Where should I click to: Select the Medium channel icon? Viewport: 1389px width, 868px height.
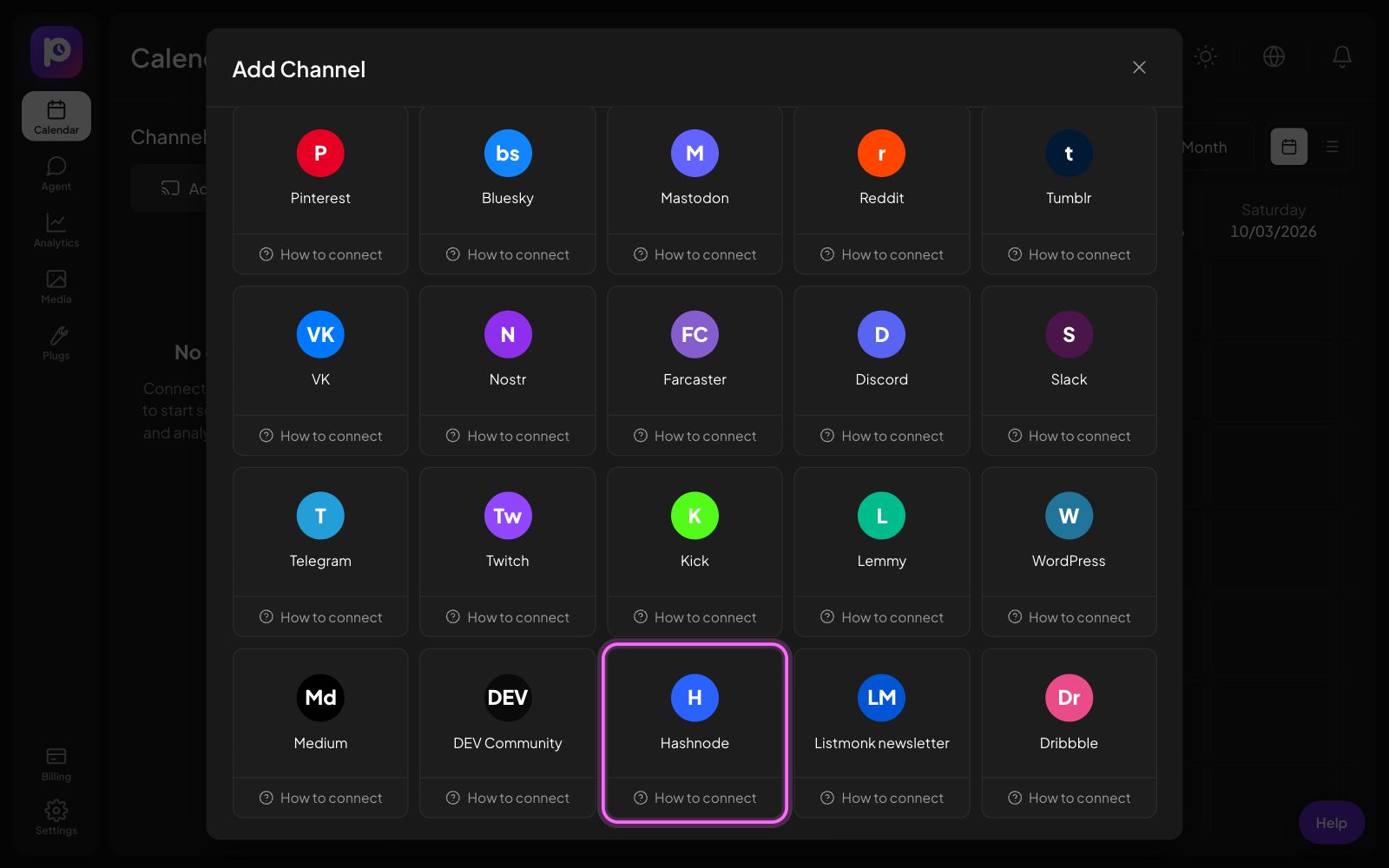point(320,697)
